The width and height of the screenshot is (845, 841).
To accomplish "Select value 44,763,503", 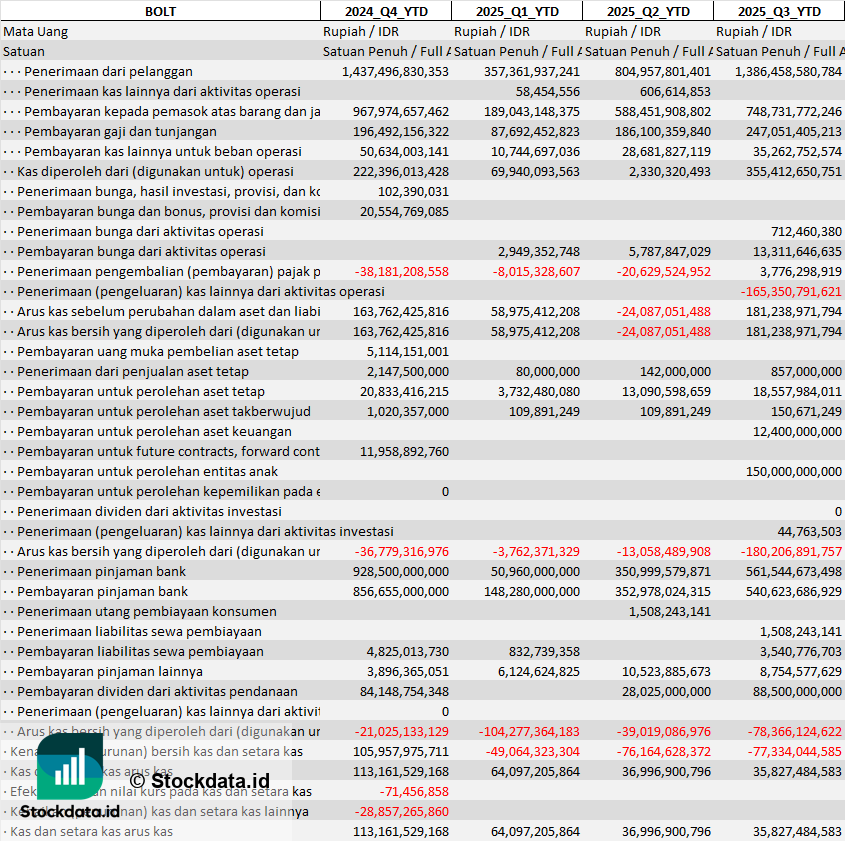I will click(809, 532).
